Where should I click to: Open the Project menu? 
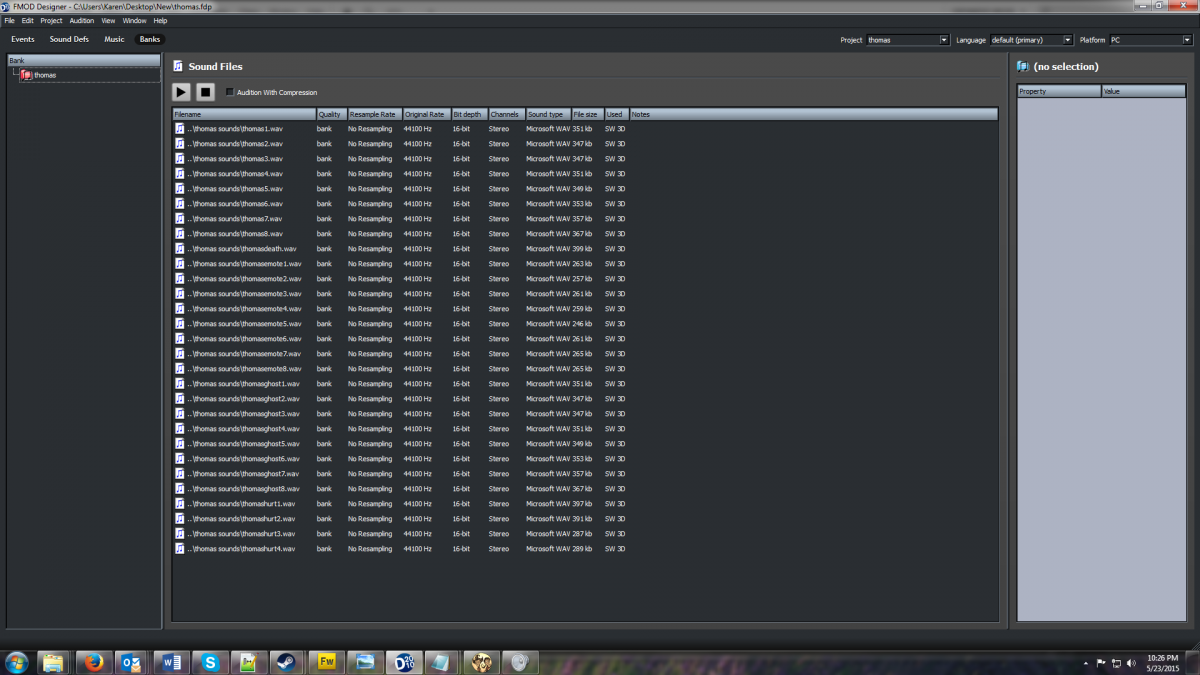click(x=51, y=20)
